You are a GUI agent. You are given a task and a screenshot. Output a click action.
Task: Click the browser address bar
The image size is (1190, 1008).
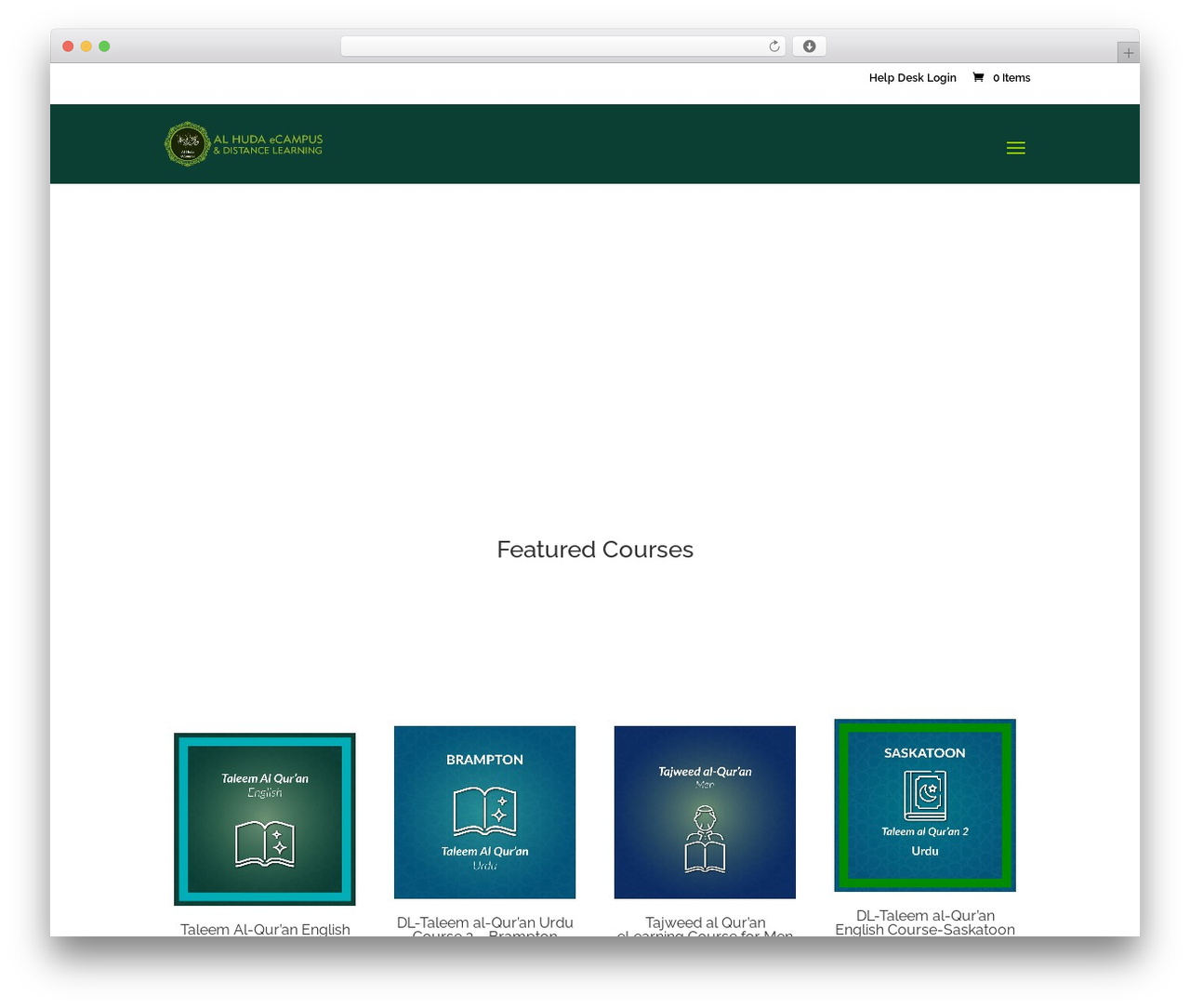click(x=562, y=46)
